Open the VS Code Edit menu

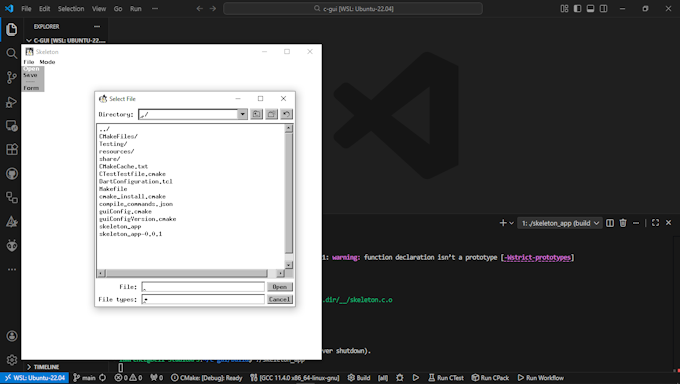click(x=45, y=9)
